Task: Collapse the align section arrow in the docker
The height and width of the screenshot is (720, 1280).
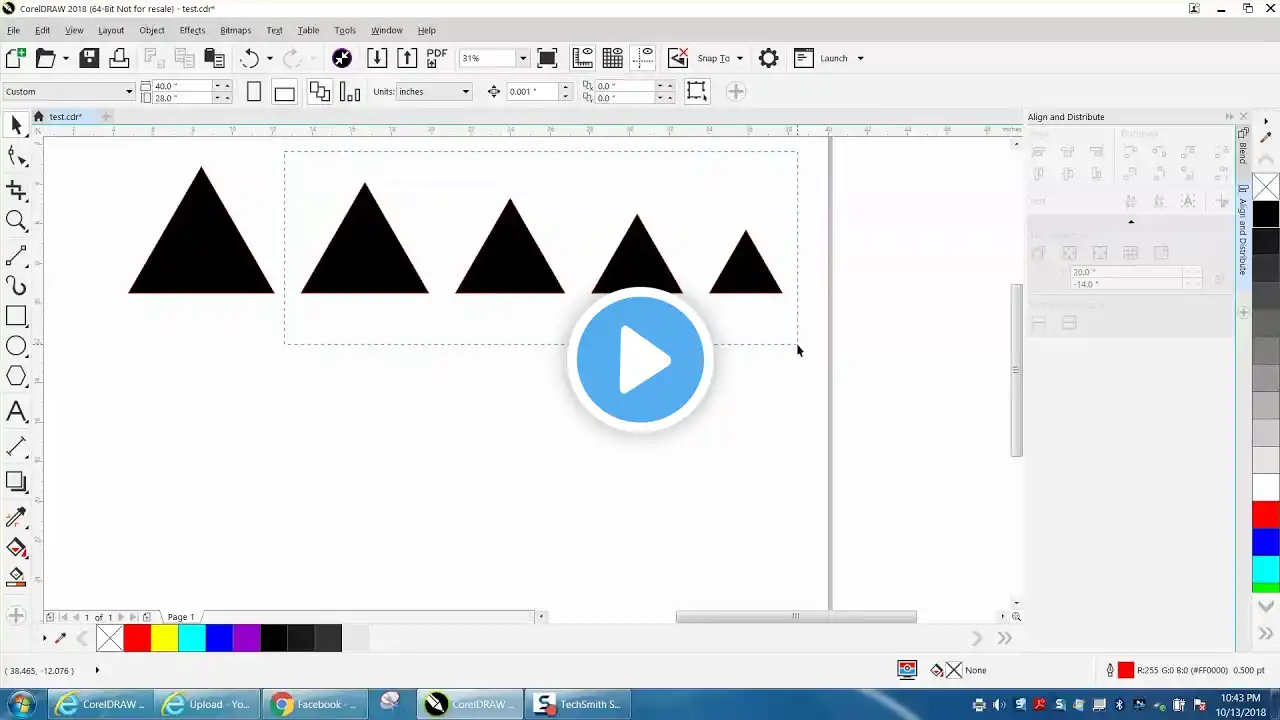Action: click(x=1131, y=221)
